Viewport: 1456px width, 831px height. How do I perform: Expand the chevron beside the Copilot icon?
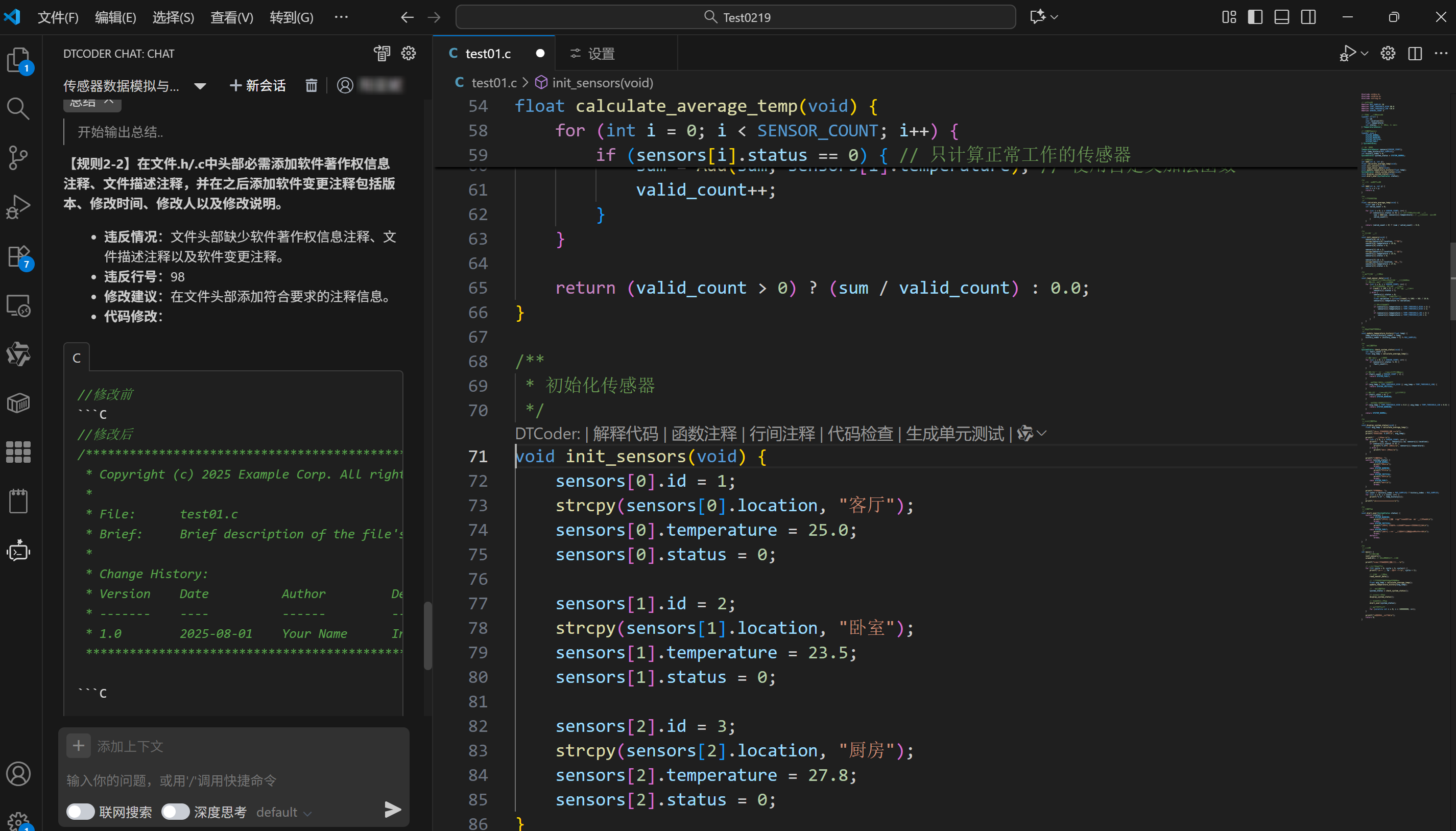coord(1055,17)
